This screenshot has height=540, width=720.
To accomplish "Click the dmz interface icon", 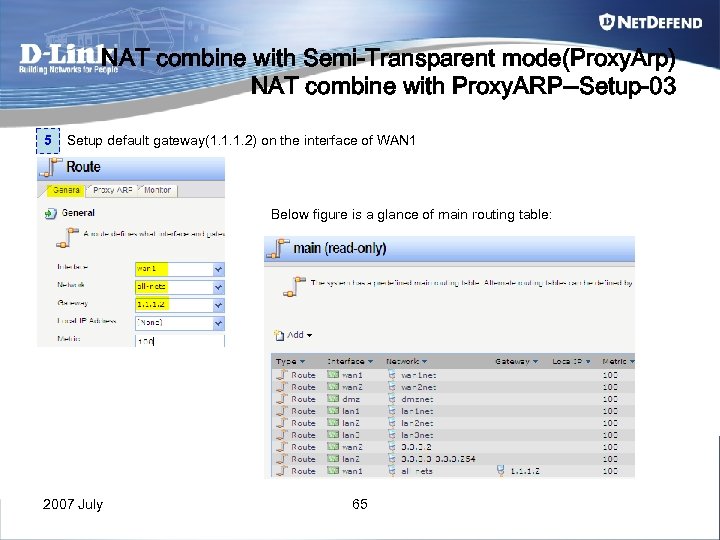I will point(333,399).
